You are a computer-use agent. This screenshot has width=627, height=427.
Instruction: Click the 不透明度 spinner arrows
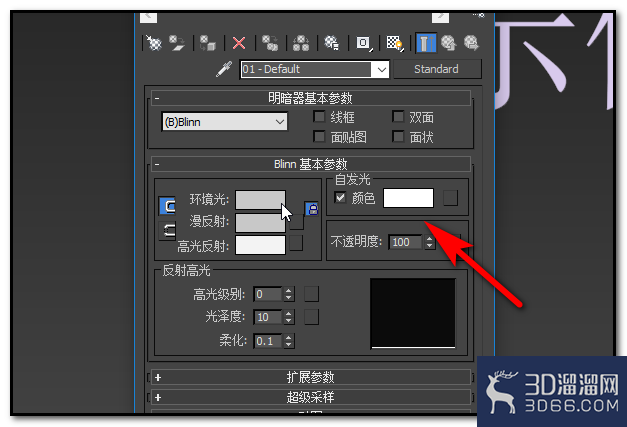coord(429,242)
